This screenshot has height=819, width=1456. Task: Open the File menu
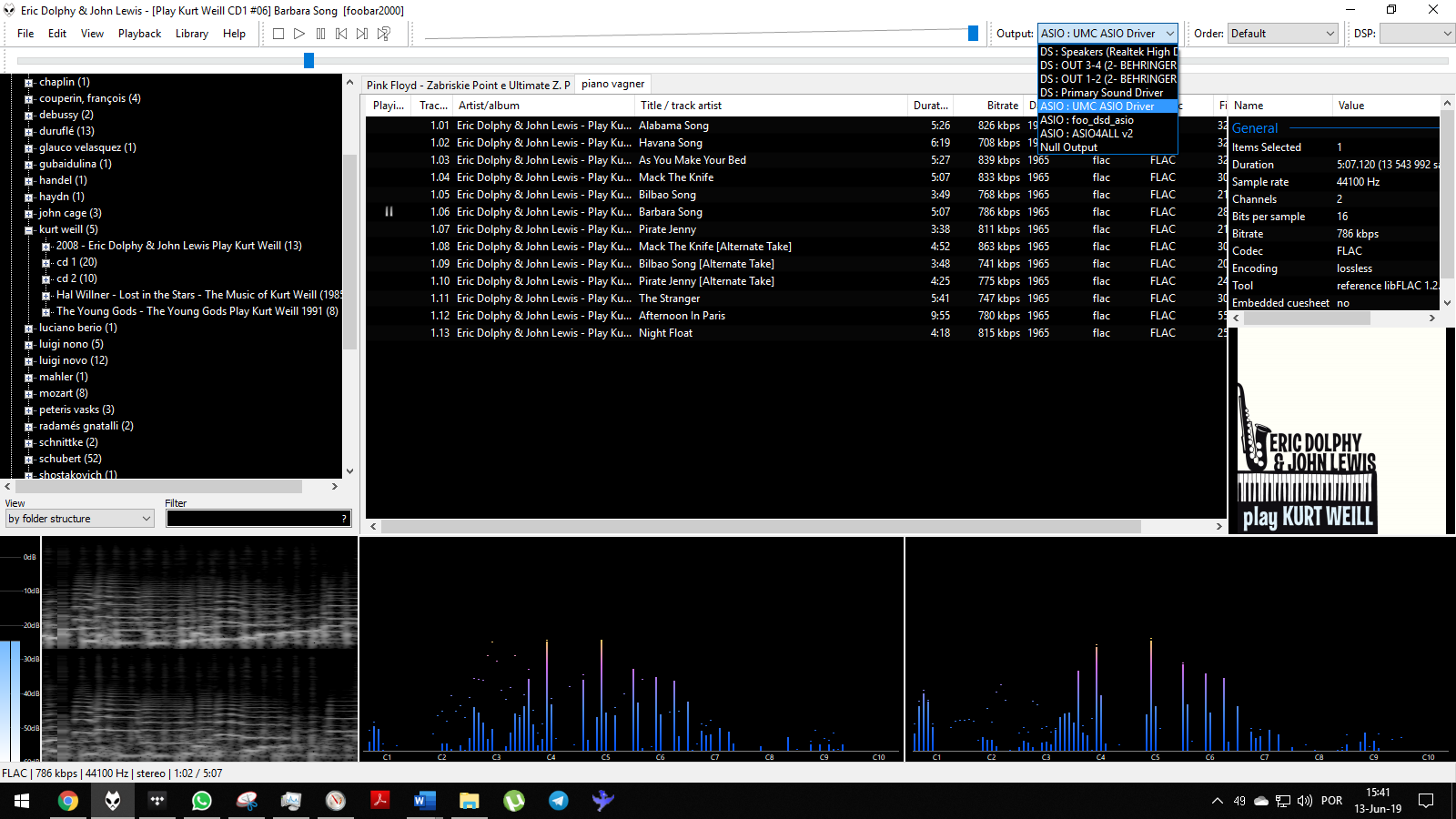tap(25, 34)
